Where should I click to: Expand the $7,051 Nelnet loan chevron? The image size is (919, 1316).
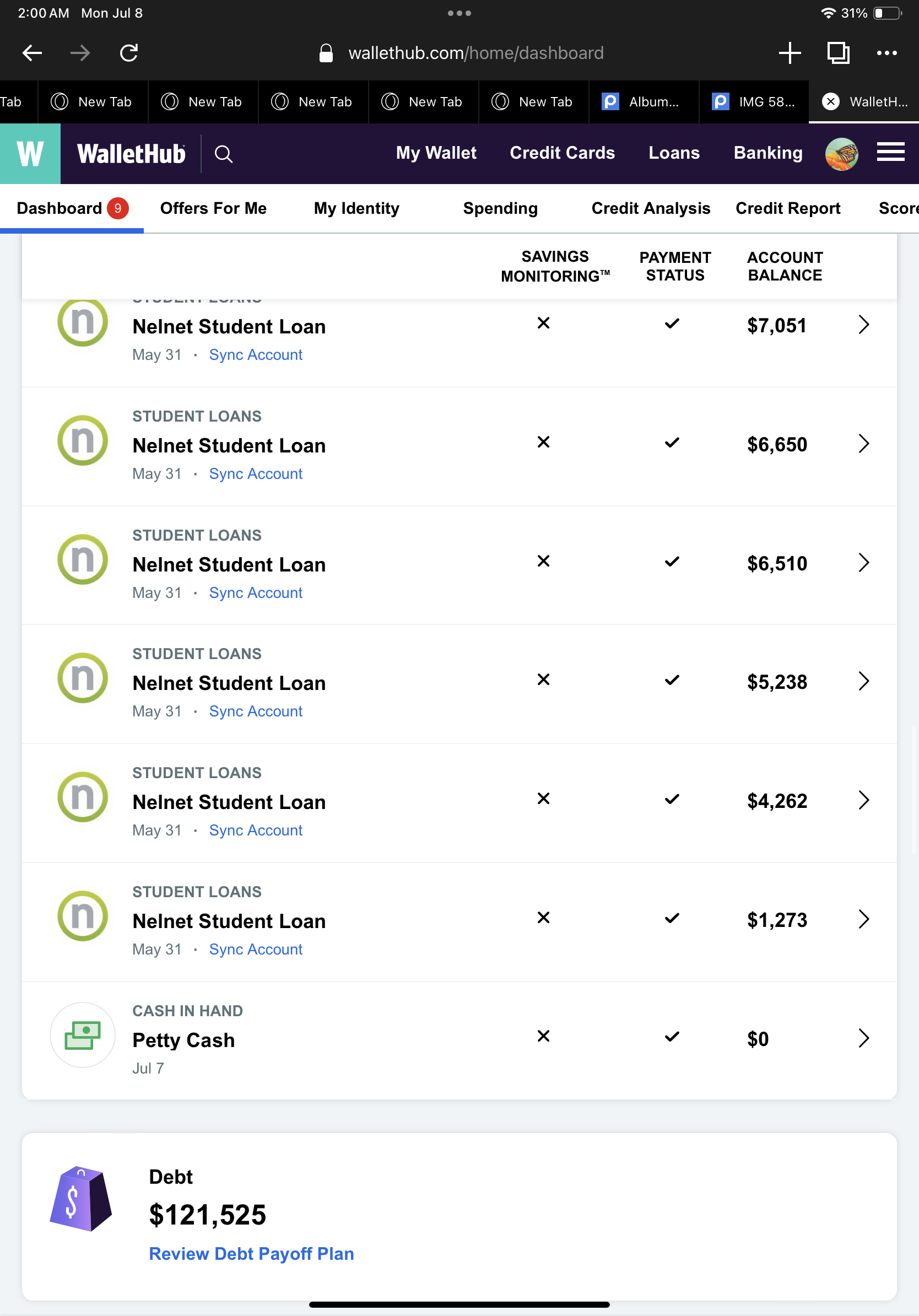[863, 325]
